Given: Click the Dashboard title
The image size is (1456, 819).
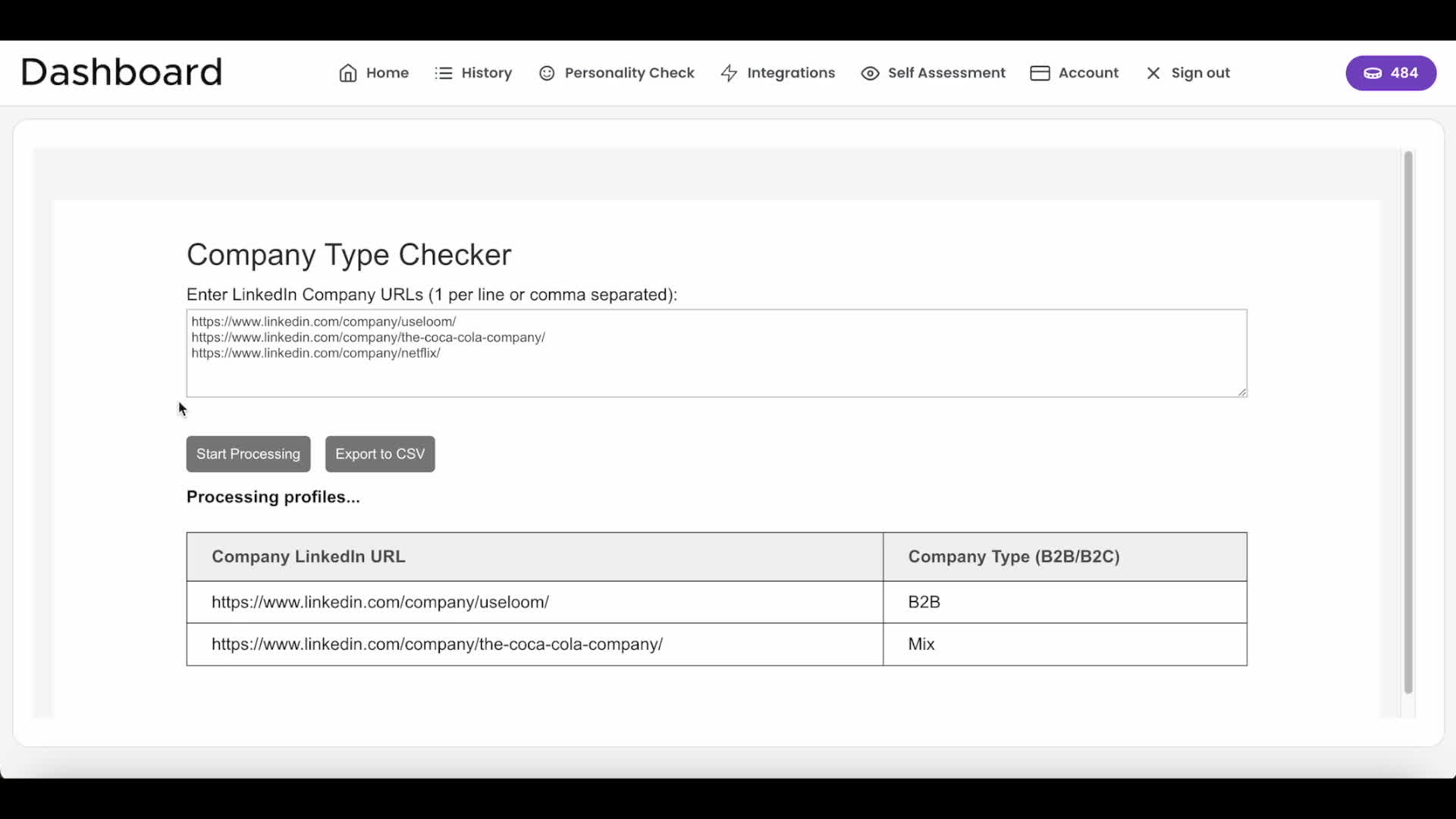Looking at the screenshot, I should click(x=121, y=71).
